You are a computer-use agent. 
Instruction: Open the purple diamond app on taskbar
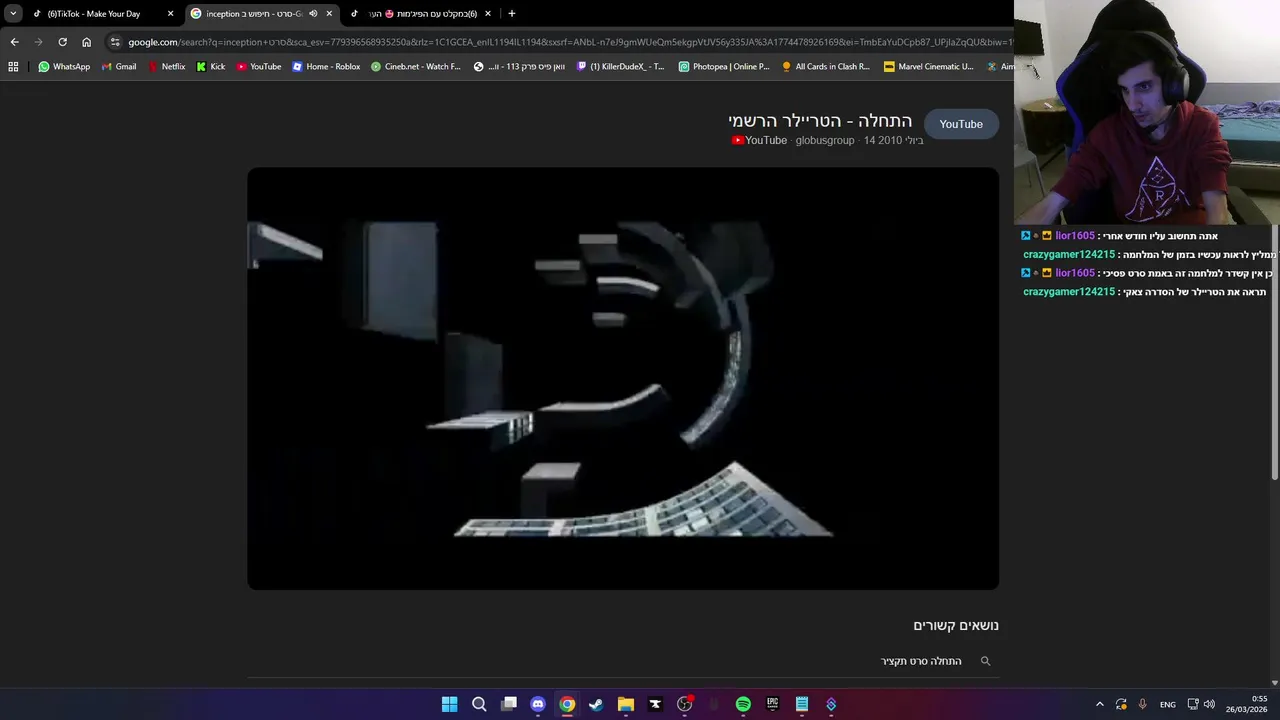click(x=831, y=704)
